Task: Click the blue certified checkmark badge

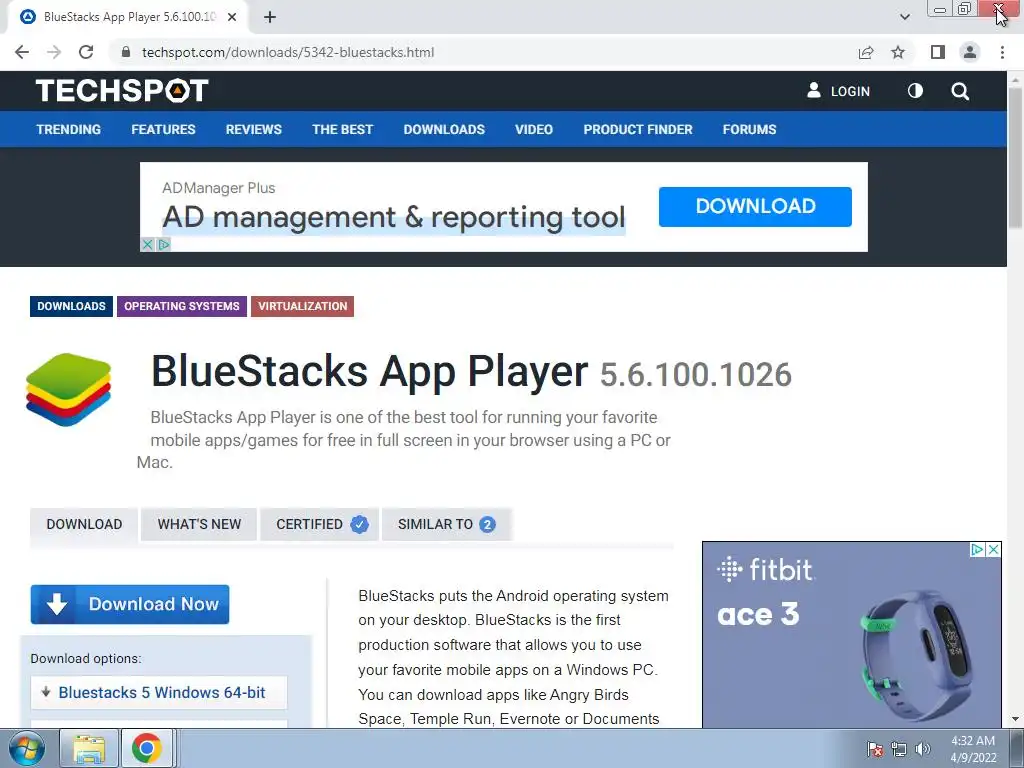Action: click(359, 524)
